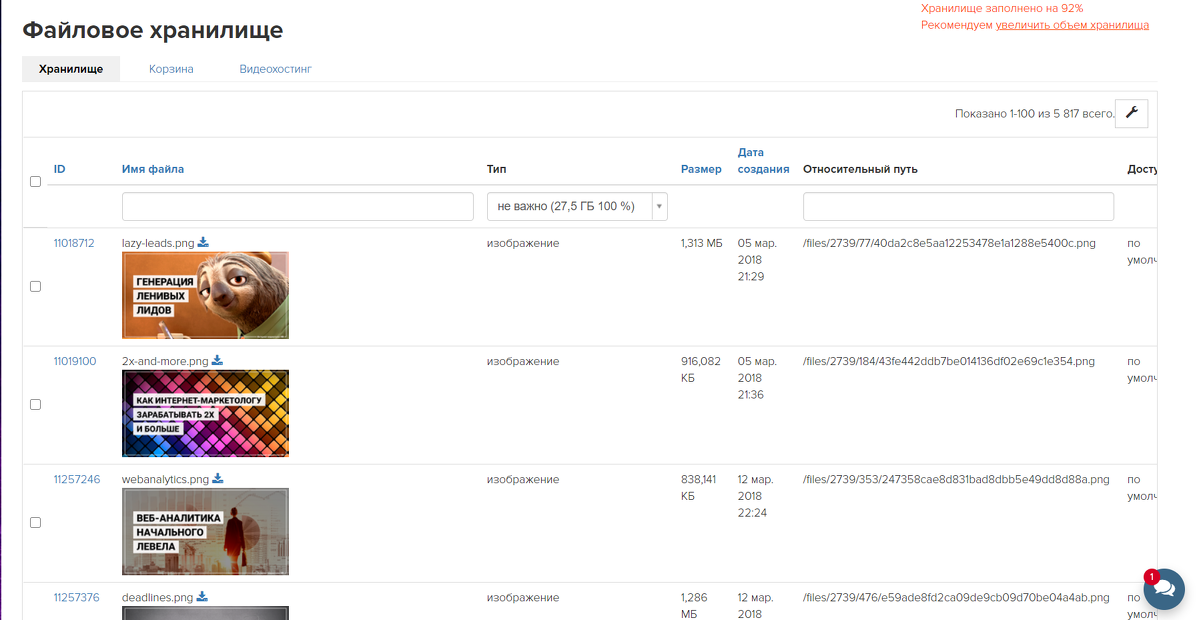Click the увеличить объем хранилища link
This screenshot has width=1199, height=620.
[x=1072, y=25]
